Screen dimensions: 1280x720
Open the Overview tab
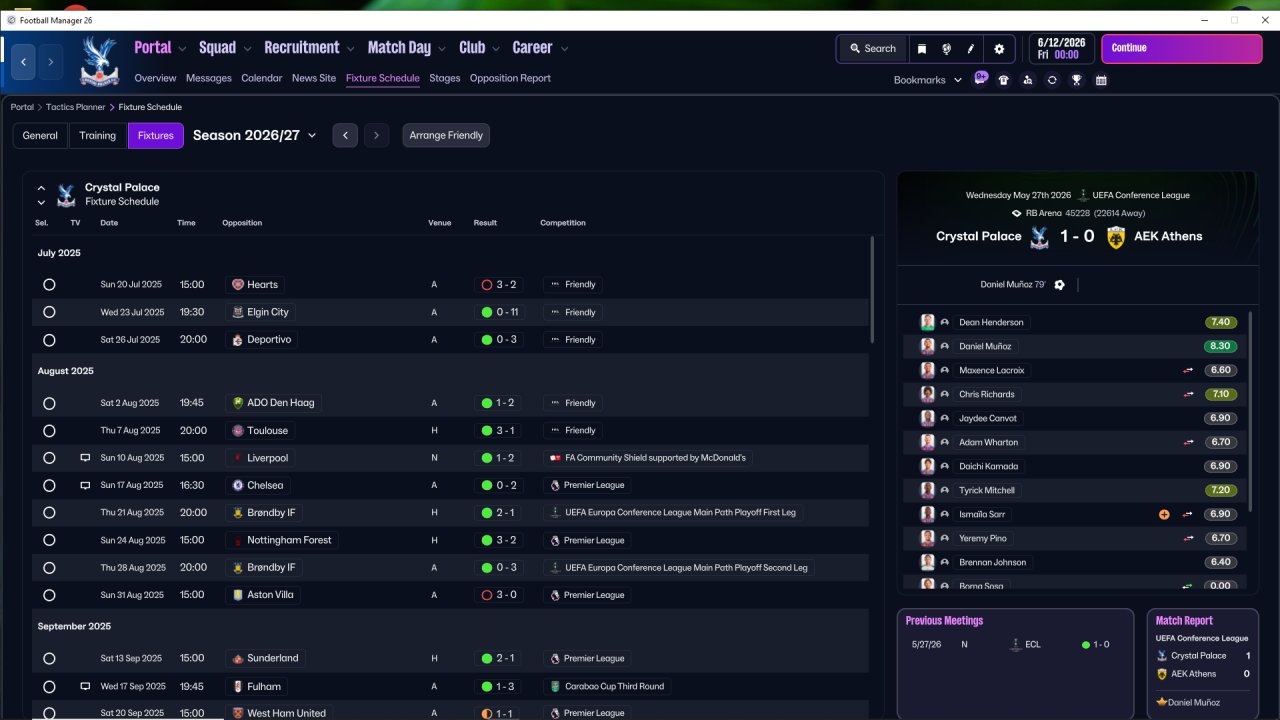click(155, 78)
